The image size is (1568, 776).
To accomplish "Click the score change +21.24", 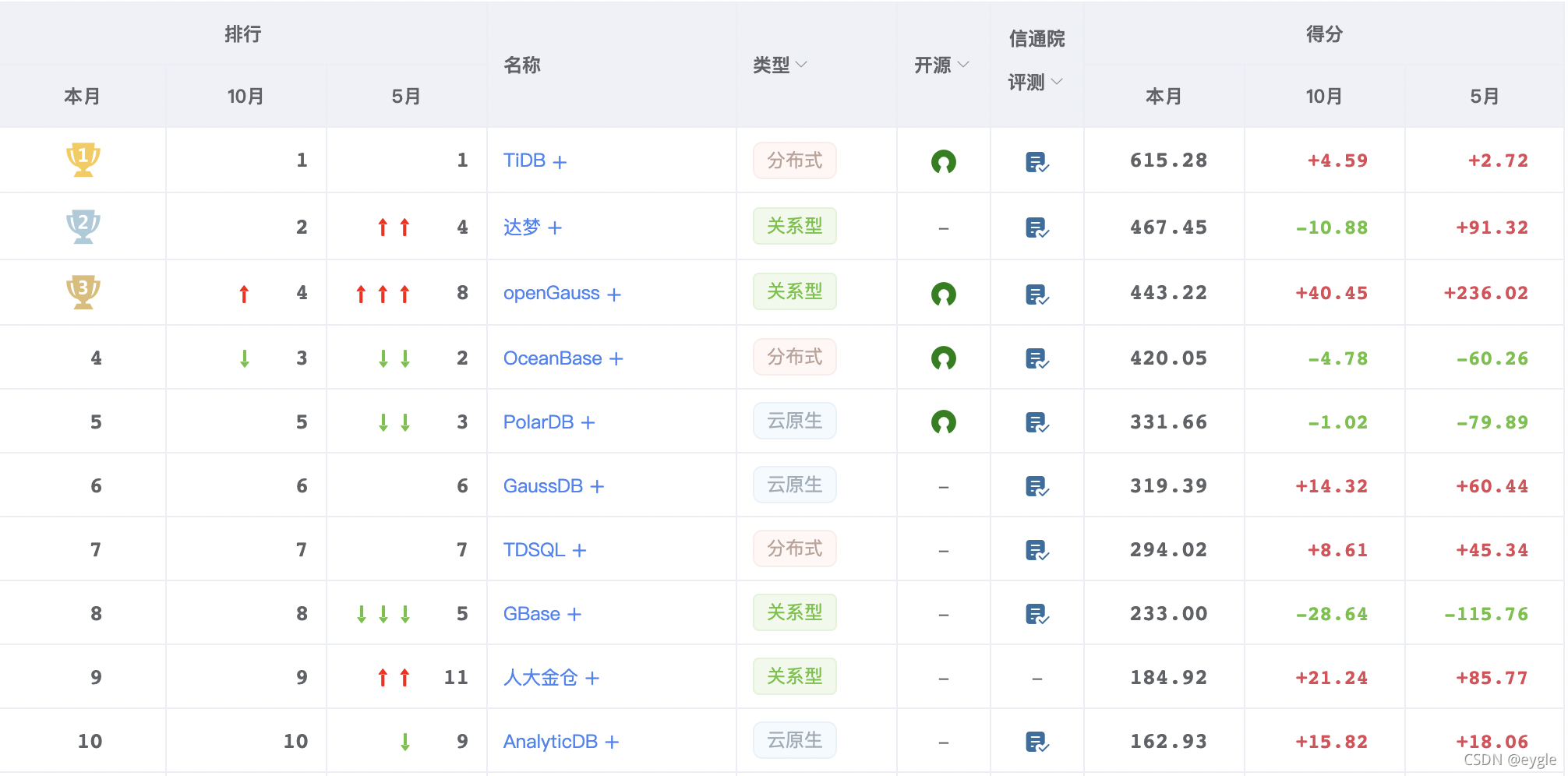I will (1331, 678).
